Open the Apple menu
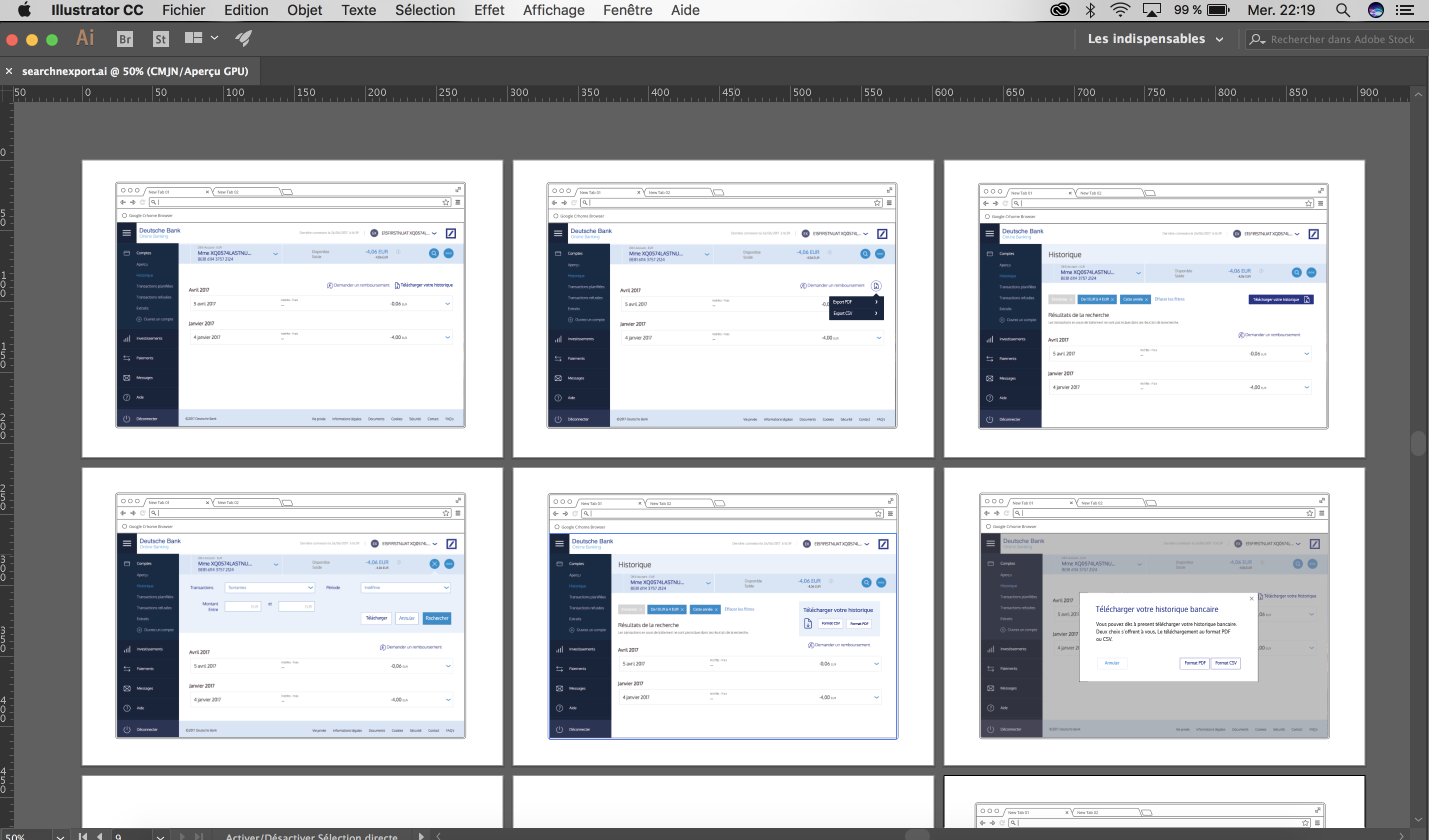Screen dimensions: 1429x840 click(24, 9)
